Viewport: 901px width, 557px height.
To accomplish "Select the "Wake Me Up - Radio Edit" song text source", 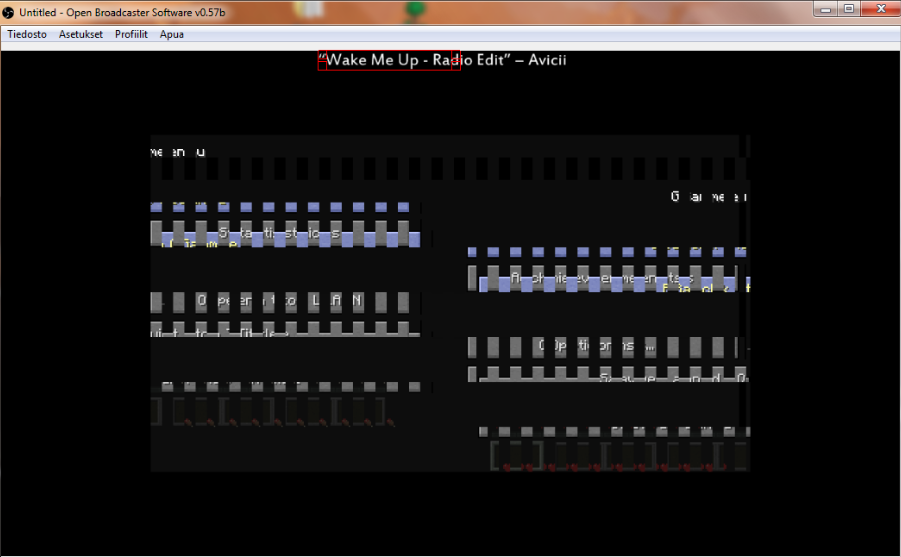I will click(x=442, y=60).
